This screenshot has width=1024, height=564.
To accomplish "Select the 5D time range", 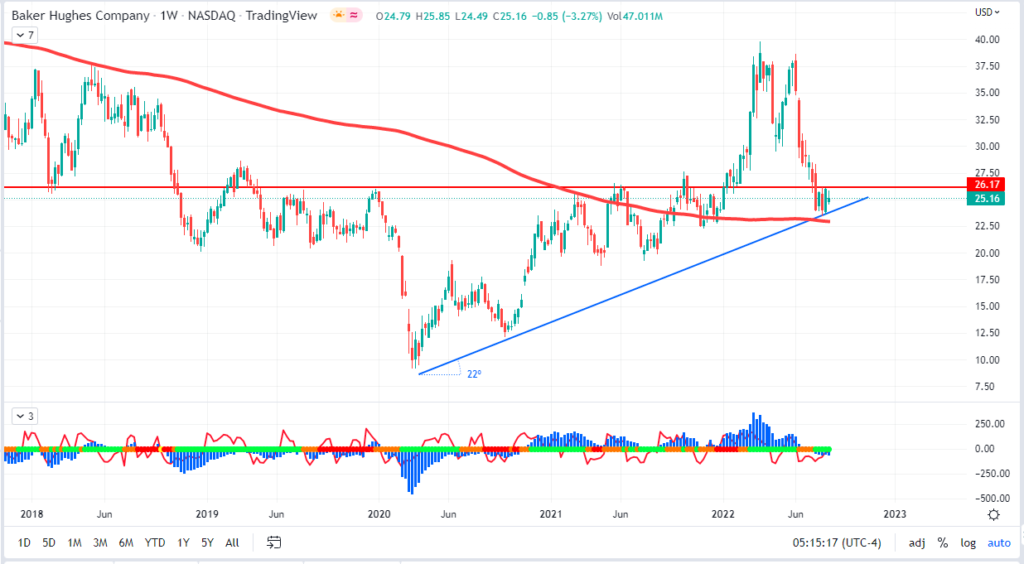I will point(49,542).
